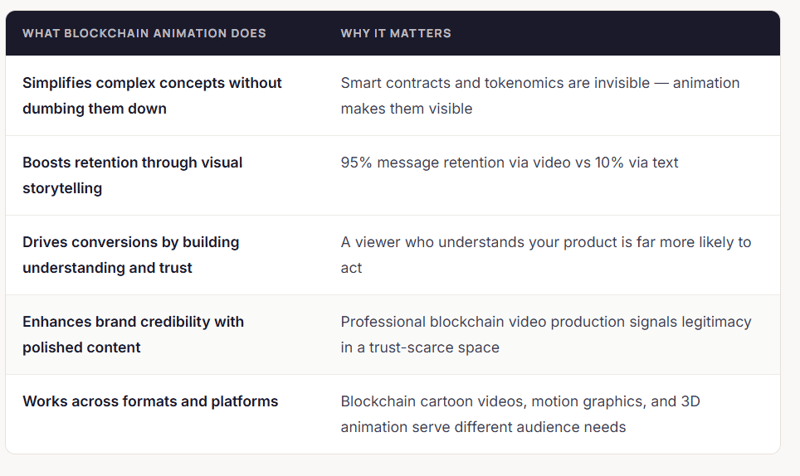Image resolution: width=800 pixels, height=476 pixels.
Task: Click the "polished content" line
Action: coord(81,348)
